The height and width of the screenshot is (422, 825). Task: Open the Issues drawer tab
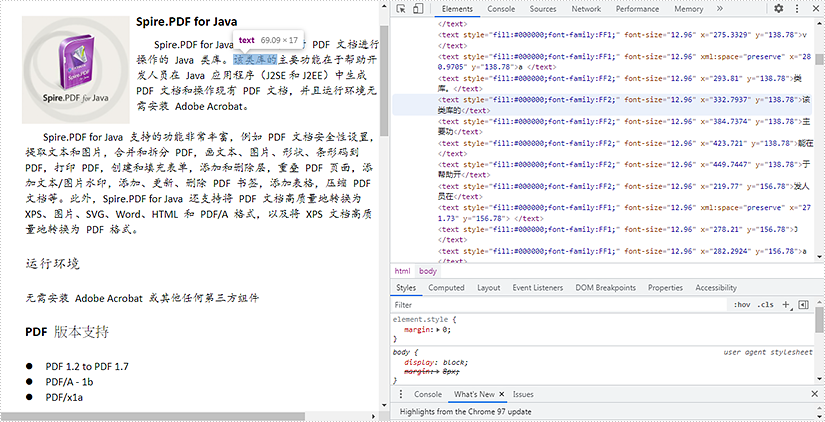click(523, 394)
